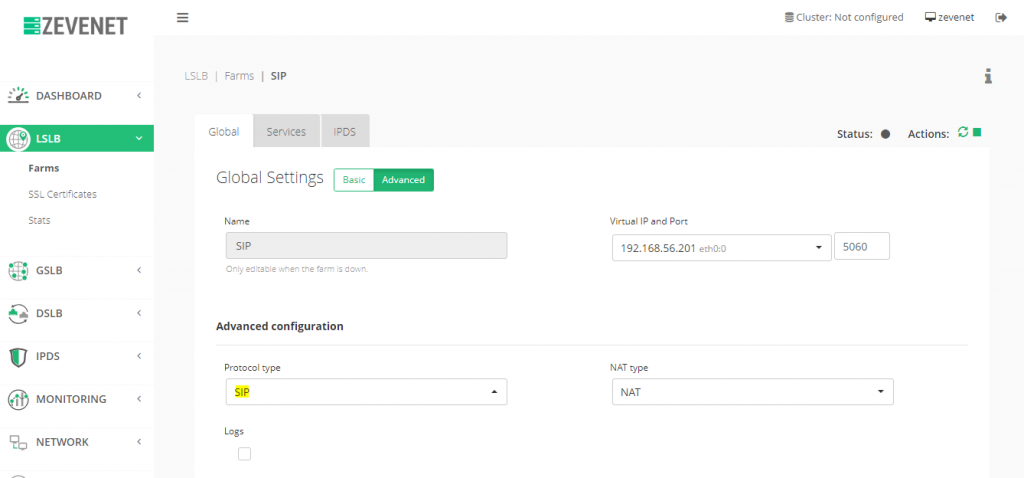Switch to the Services tab
The height and width of the screenshot is (478, 1024).
click(x=286, y=131)
